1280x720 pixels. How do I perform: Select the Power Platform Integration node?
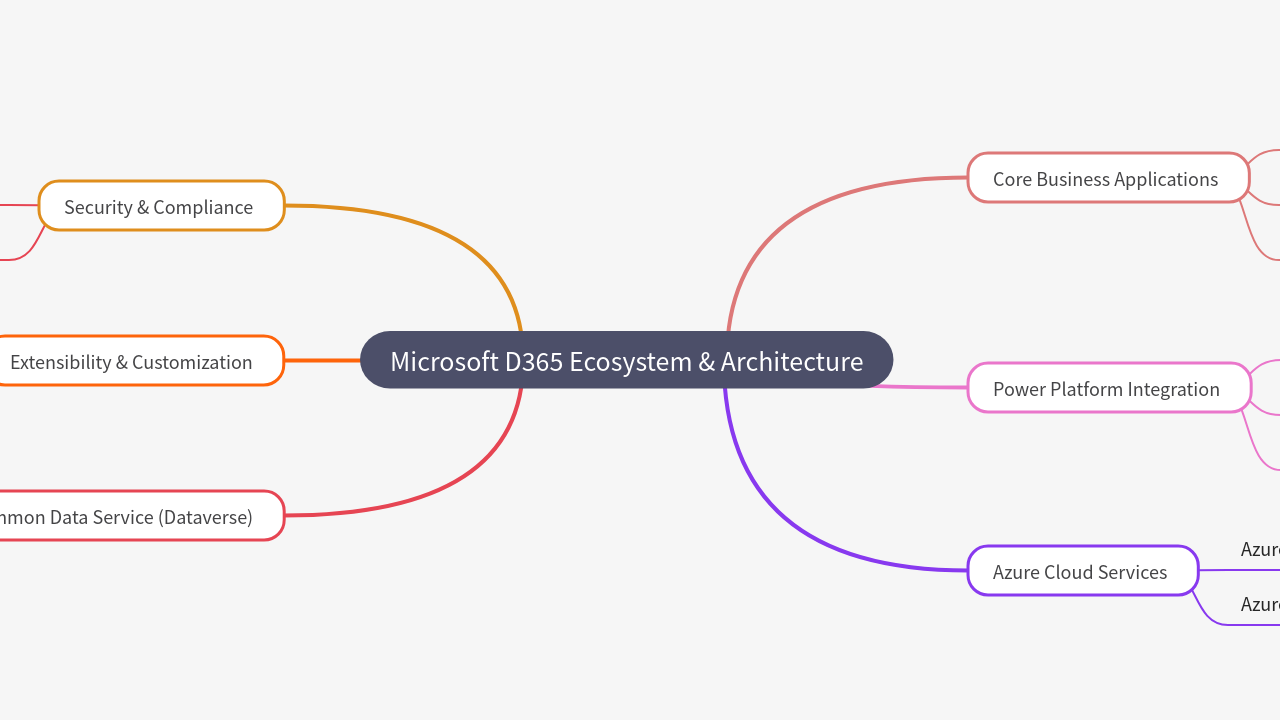point(1106,388)
